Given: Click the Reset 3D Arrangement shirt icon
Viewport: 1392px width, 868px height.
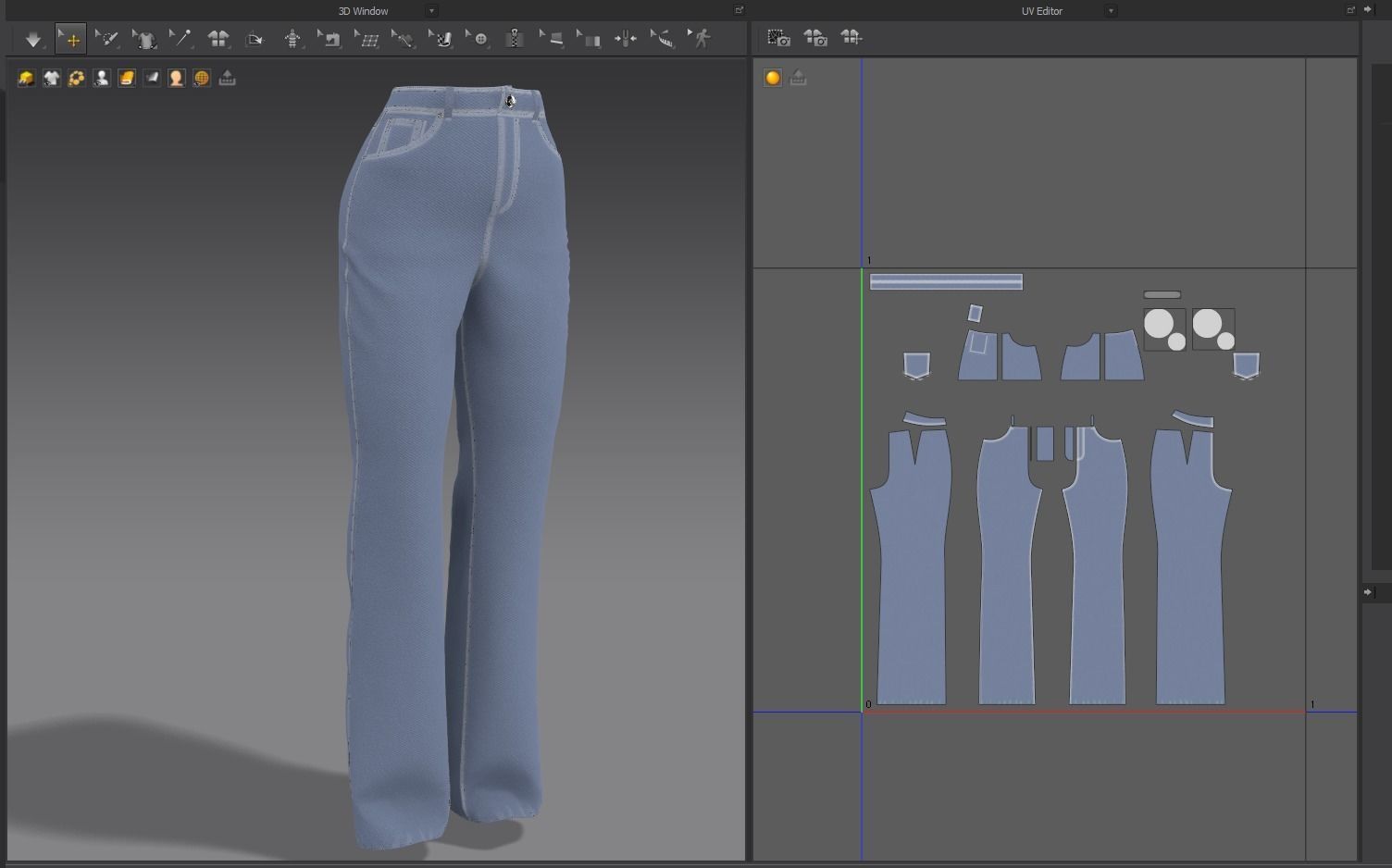Looking at the screenshot, I should coord(218,39).
